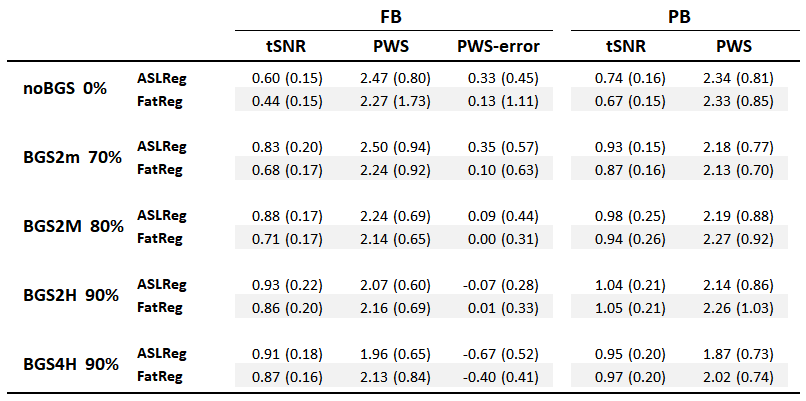The width and height of the screenshot is (806, 401).
Task: Click the cell value 0.13 (1.11)
Action: [x=498, y=99]
